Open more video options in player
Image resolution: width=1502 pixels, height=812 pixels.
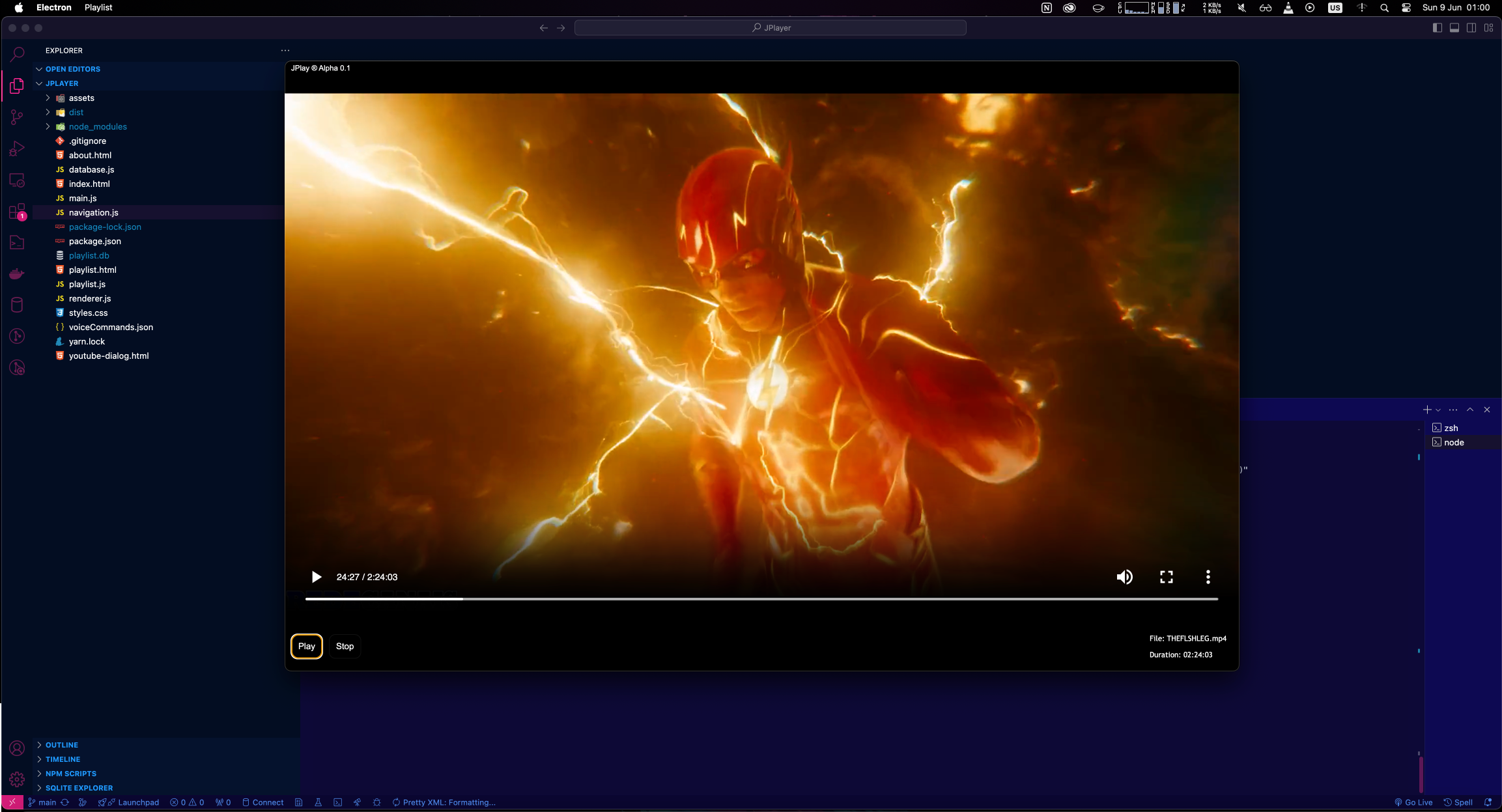tap(1208, 577)
